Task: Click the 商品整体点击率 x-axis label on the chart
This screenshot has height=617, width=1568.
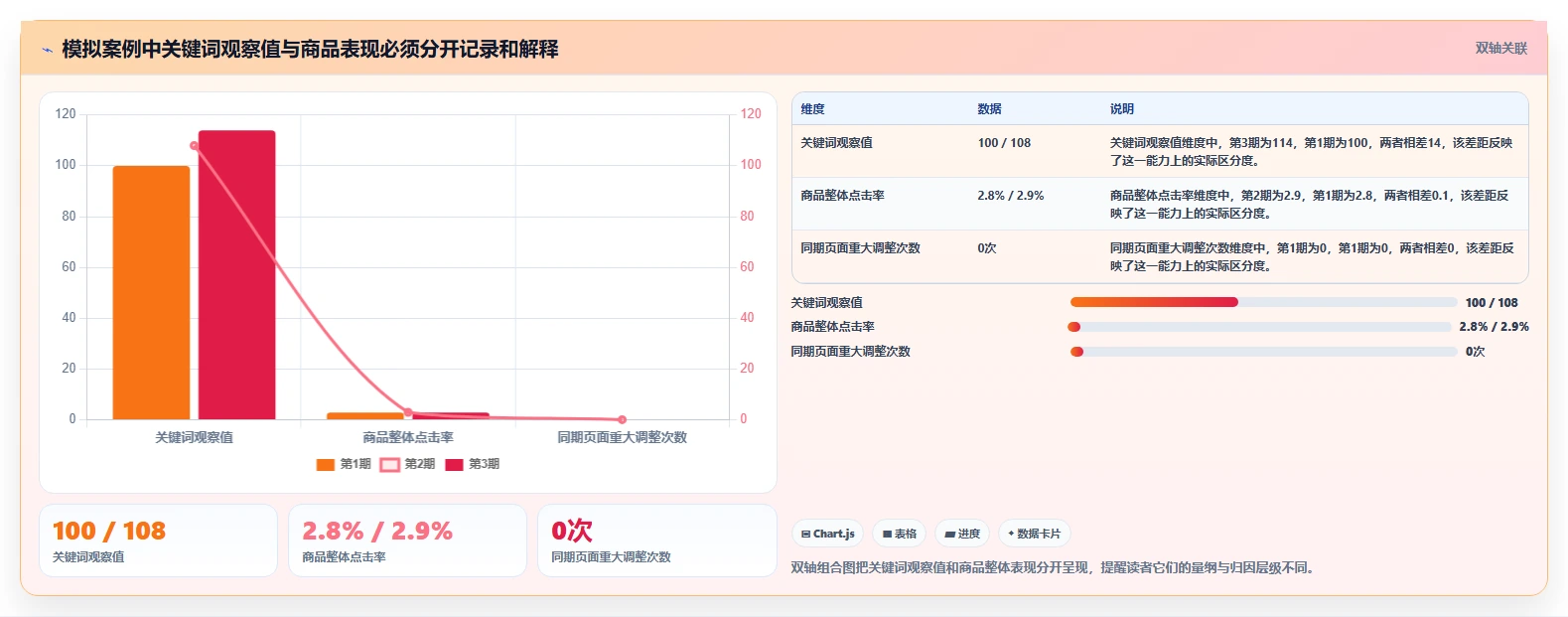Action: click(408, 437)
